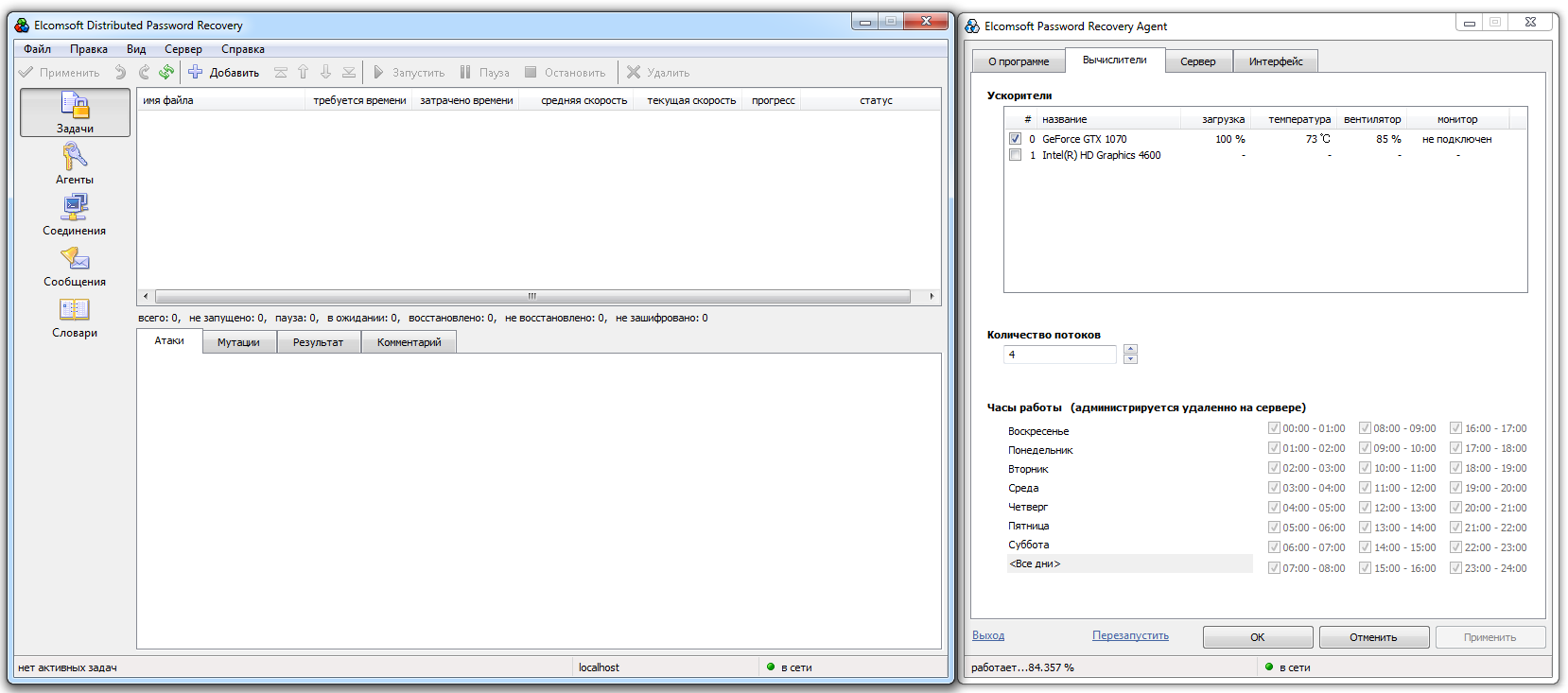Screen dimensions: 1568x693
Task: Click Добавить to add a new task
Action: (x=224, y=72)
